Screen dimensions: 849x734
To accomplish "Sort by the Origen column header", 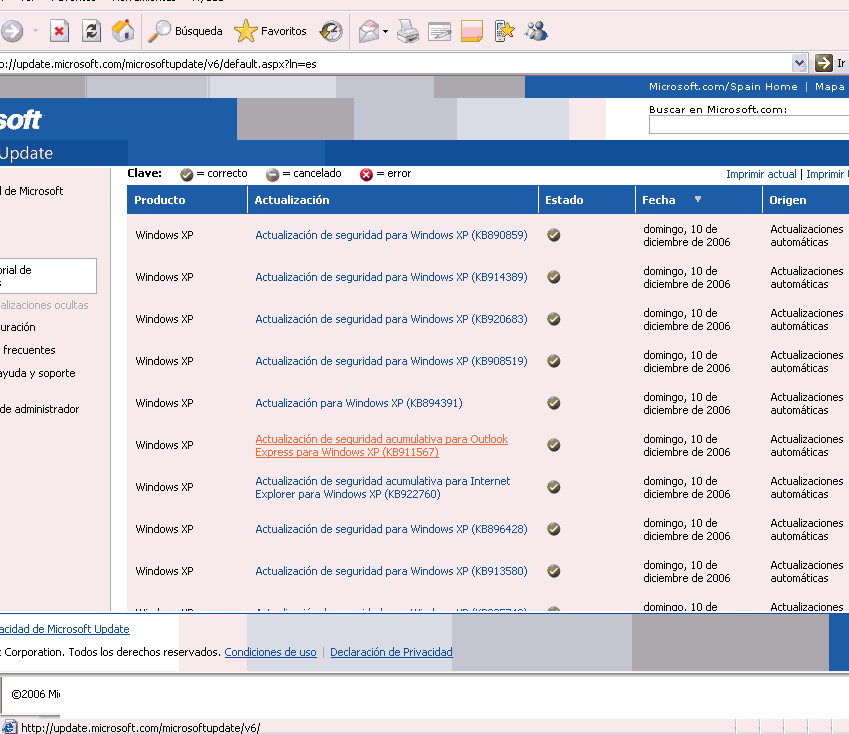I will click(788, 200).
